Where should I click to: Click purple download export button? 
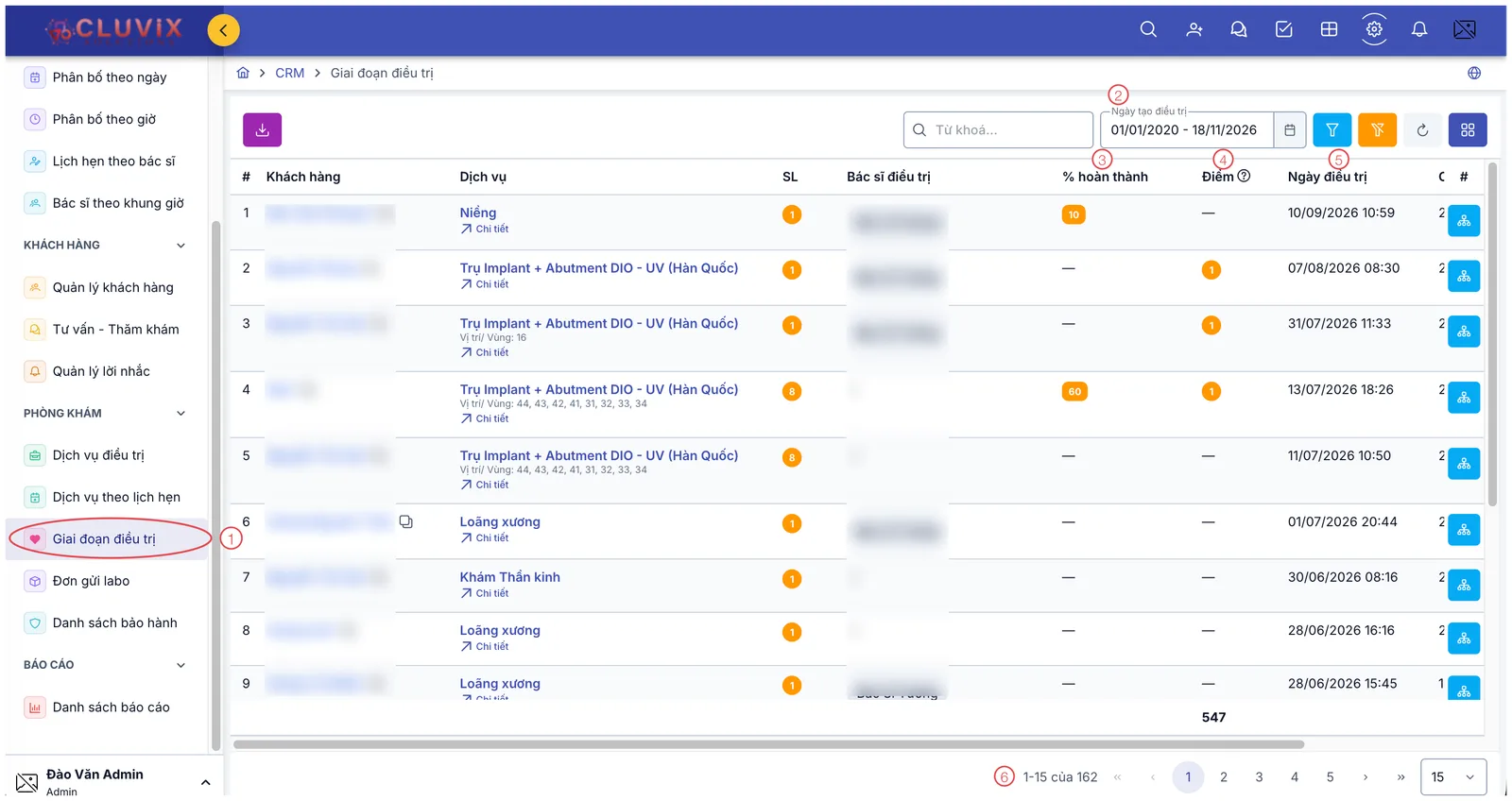point(263,129)
